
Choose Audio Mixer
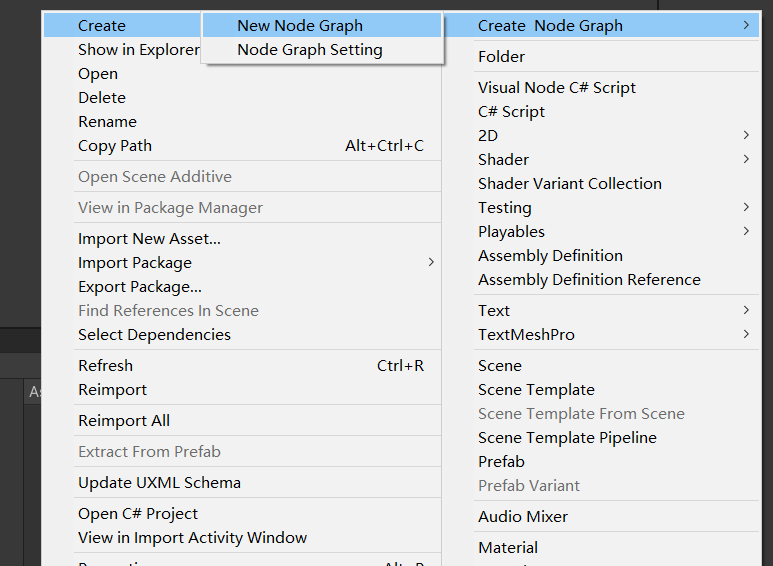(601, 517)
